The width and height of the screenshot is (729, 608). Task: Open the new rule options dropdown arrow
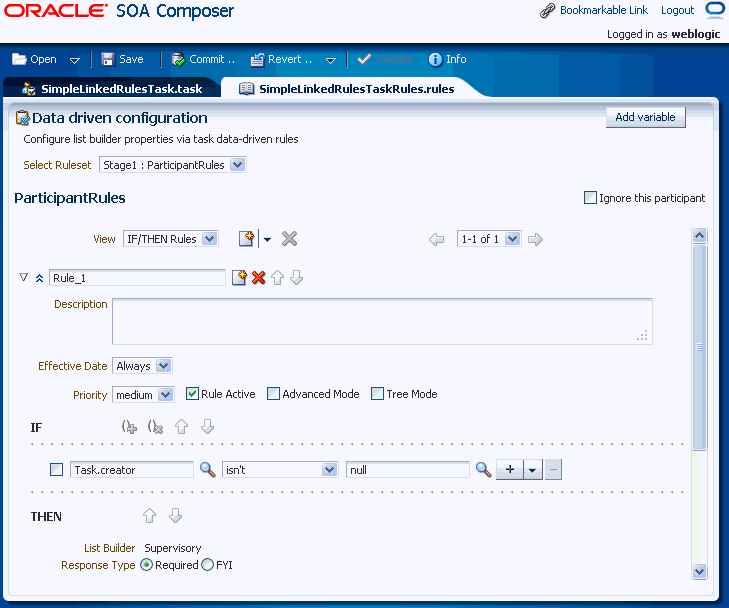click(267, 239)
